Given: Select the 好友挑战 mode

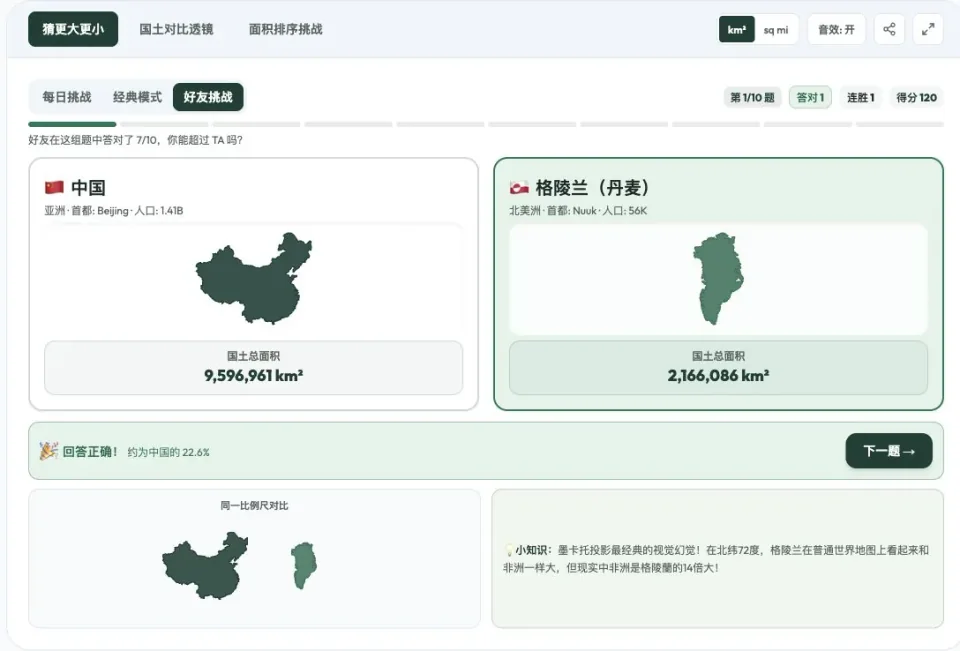Looking at the screenshot, I should click(208, 97).
